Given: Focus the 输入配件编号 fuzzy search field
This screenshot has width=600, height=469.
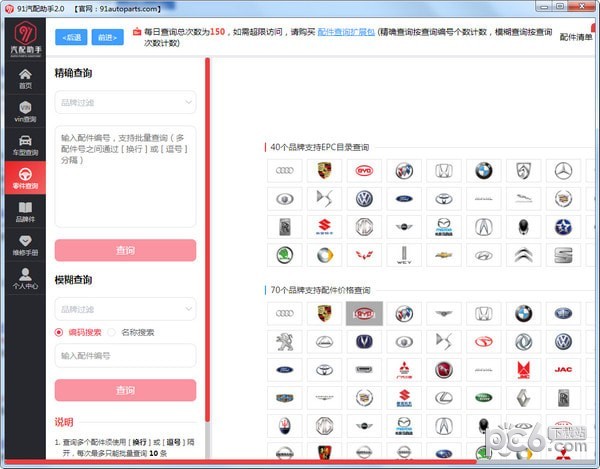Looking at the screenshot, I should [126, 356].
